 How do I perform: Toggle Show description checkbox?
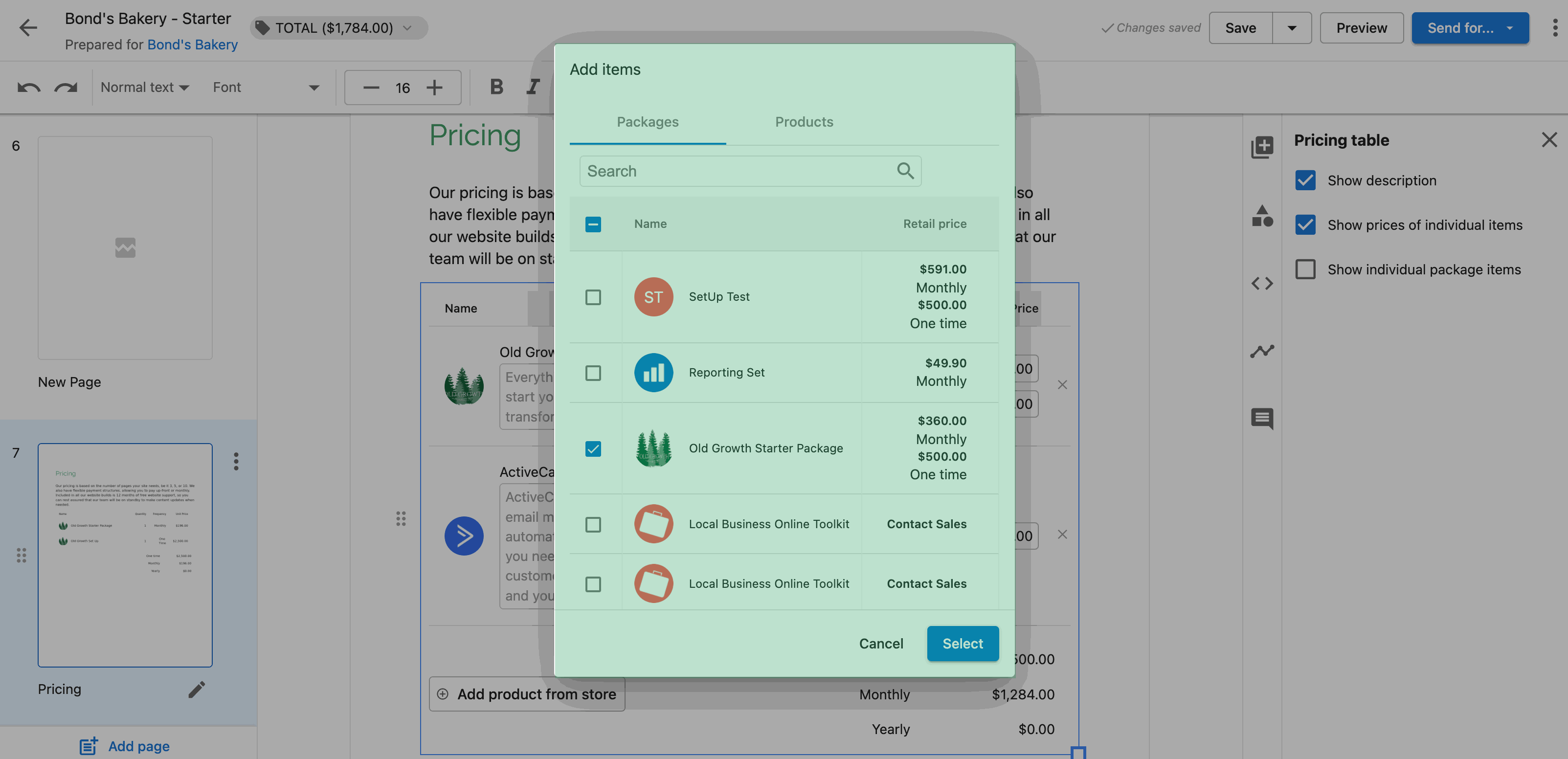coord(1305,180)
